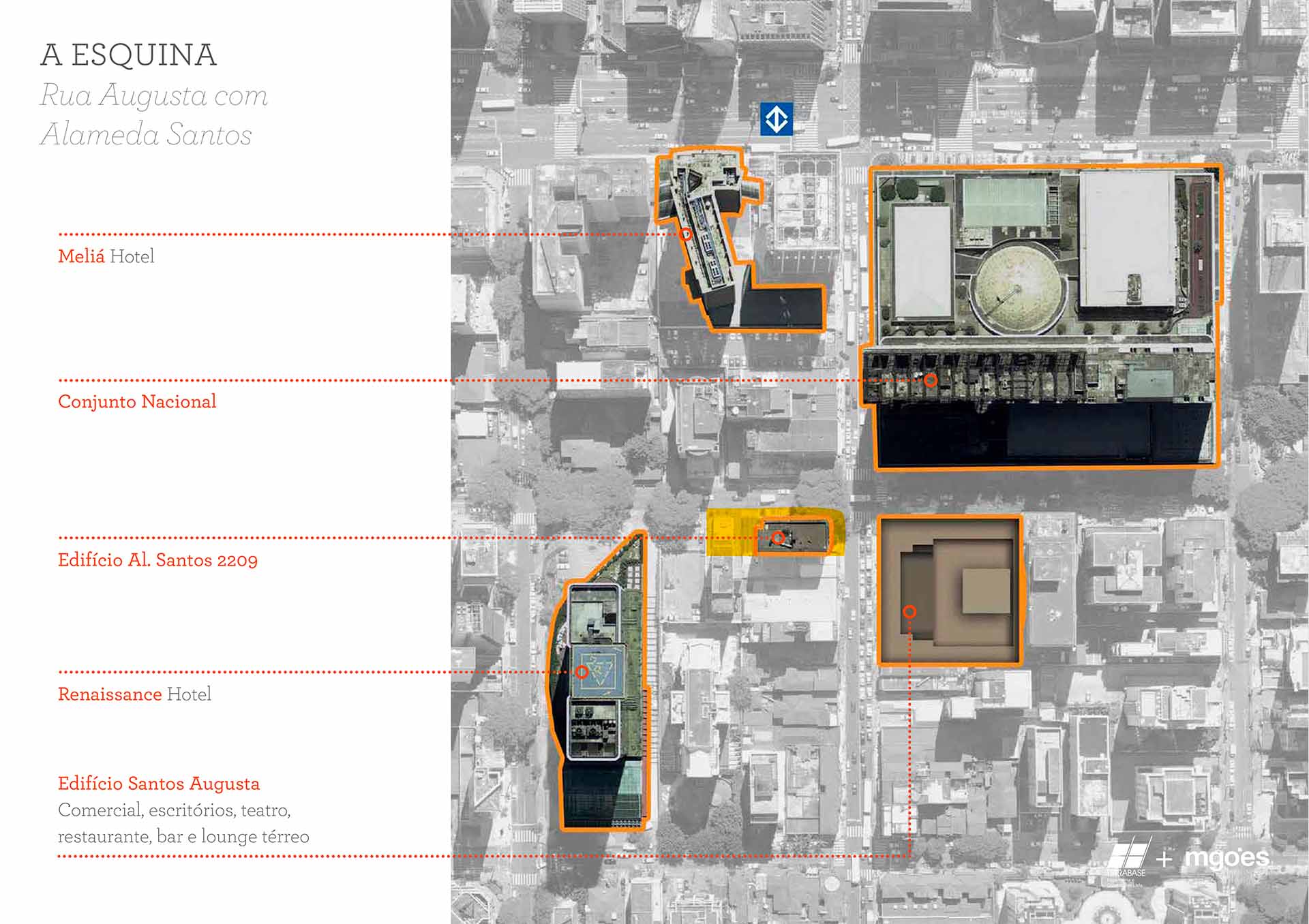Viewport: 1309px width, 924px height.
Task: Click the red marker on Edifício Santos Augusta
Action: pyautogui.click(x=909, y=612)
